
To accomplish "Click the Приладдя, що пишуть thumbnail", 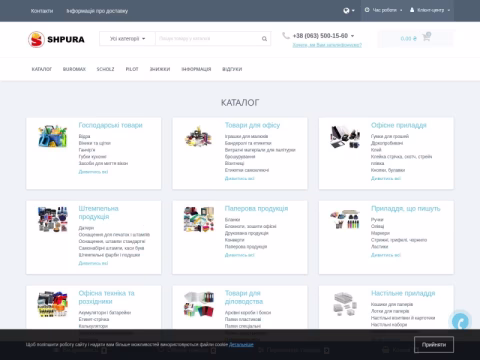I will click(x=345, y=219).
